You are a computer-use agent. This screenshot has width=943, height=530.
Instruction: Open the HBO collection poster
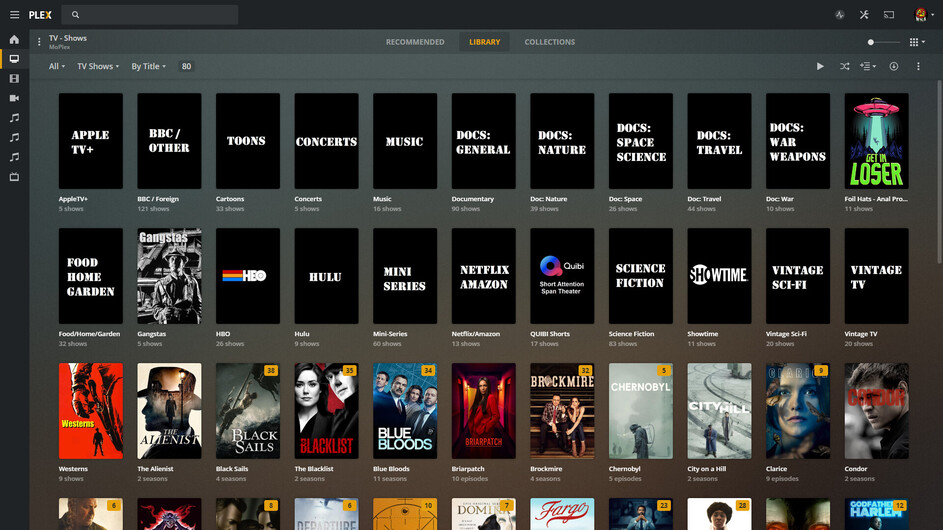point(248,276)
